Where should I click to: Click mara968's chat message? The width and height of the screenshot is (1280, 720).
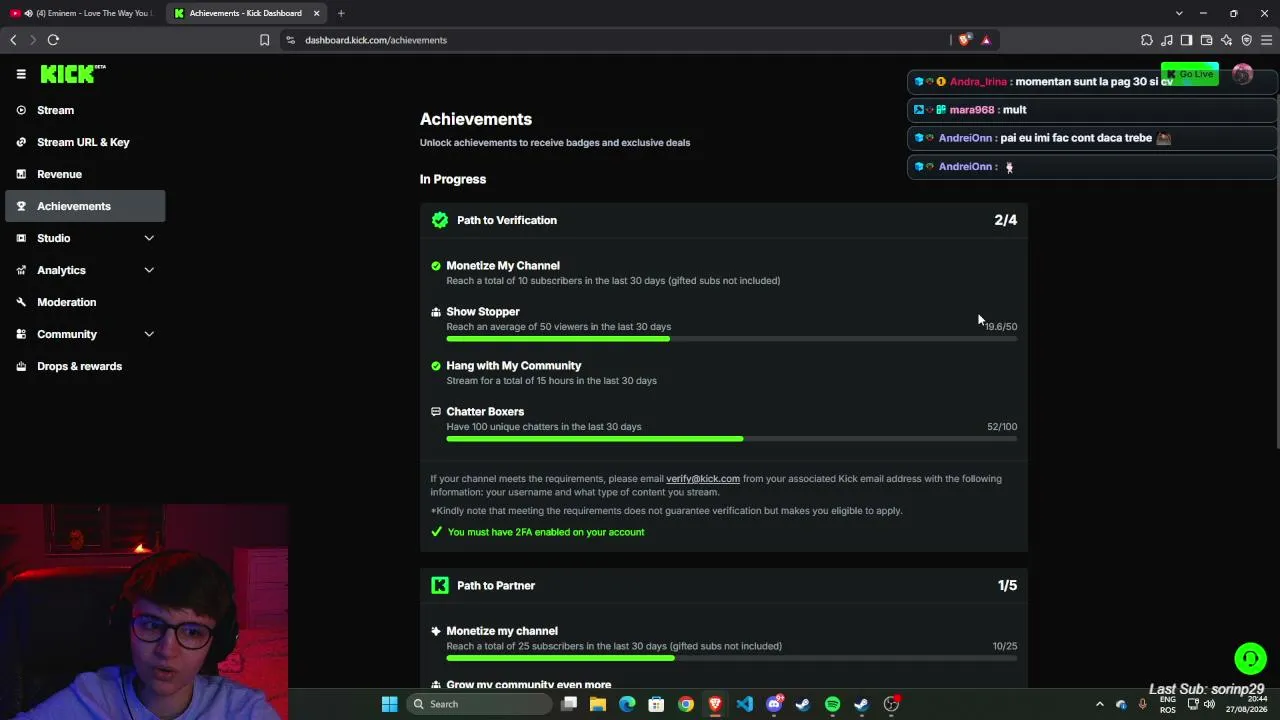(x=1092, y=110)
